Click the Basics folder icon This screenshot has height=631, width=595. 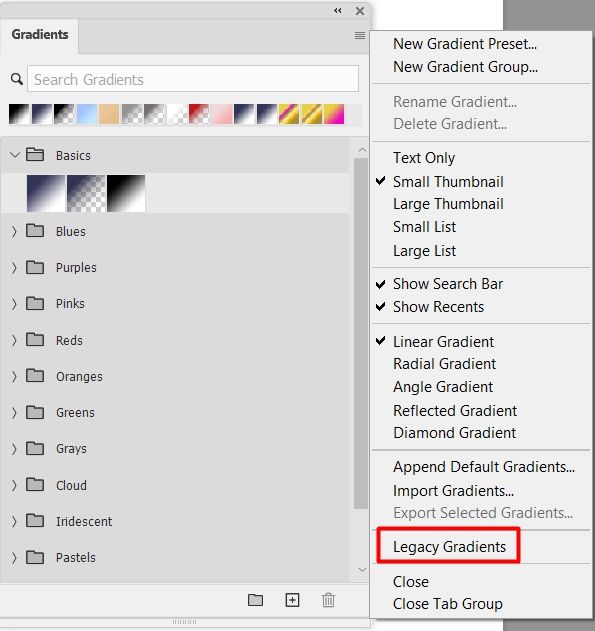[x=35, y=155]
